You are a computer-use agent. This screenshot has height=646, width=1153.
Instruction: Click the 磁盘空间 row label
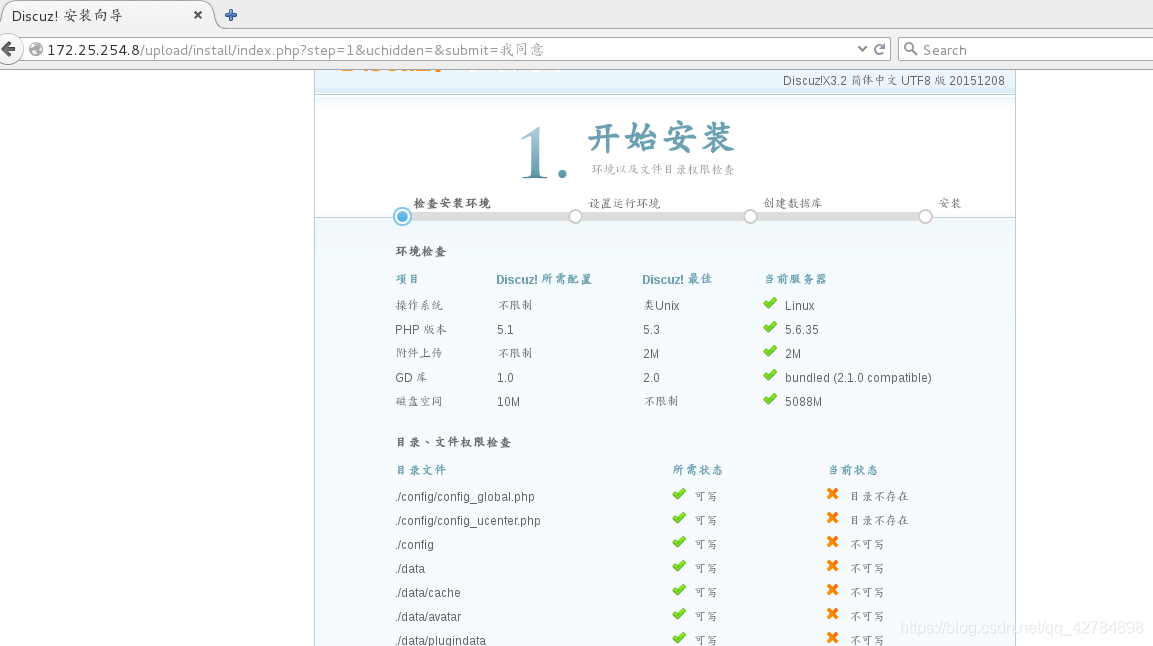tap(419, 402)
